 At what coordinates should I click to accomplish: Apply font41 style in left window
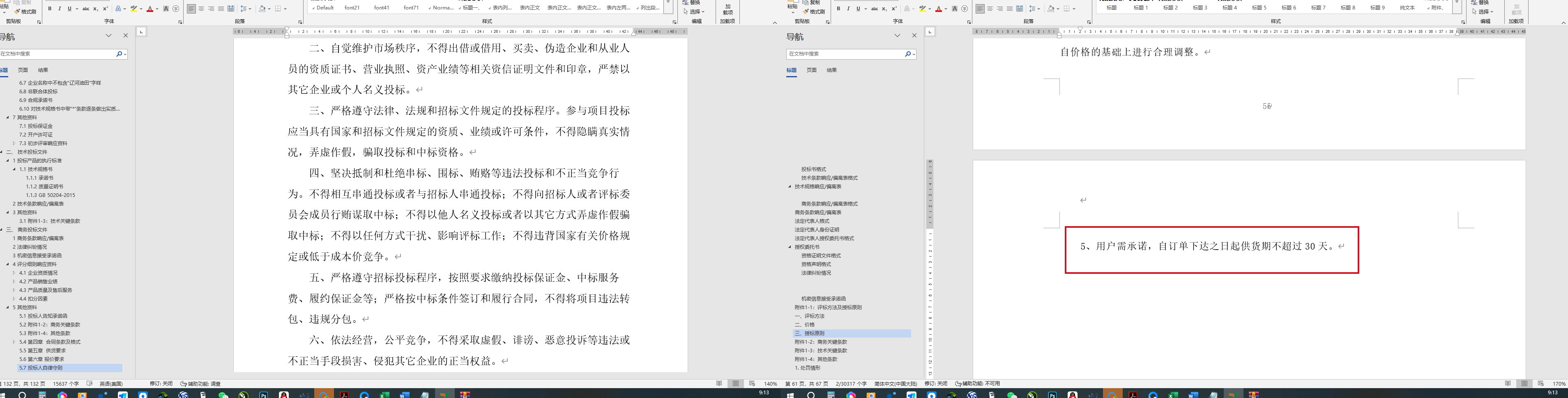pyautogui.click(x=382, y=7)
